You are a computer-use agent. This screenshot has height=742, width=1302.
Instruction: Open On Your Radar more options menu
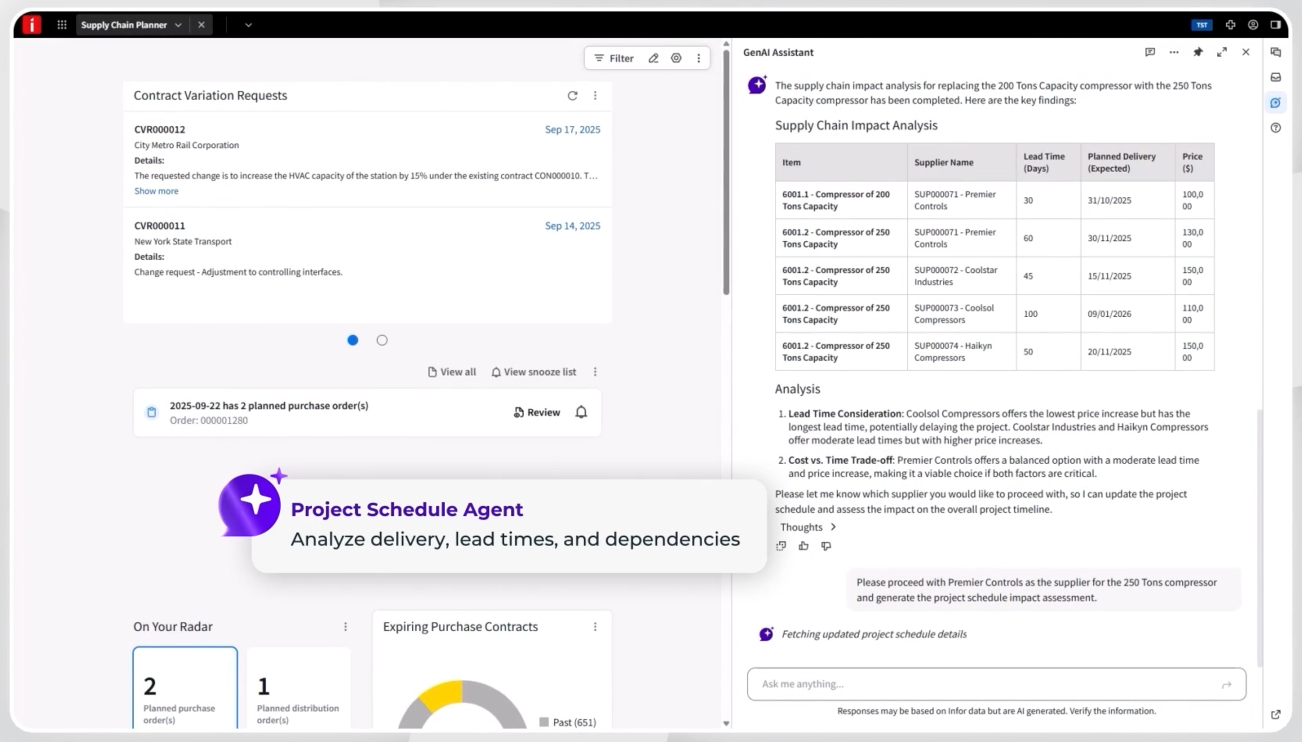click(346, 627)
